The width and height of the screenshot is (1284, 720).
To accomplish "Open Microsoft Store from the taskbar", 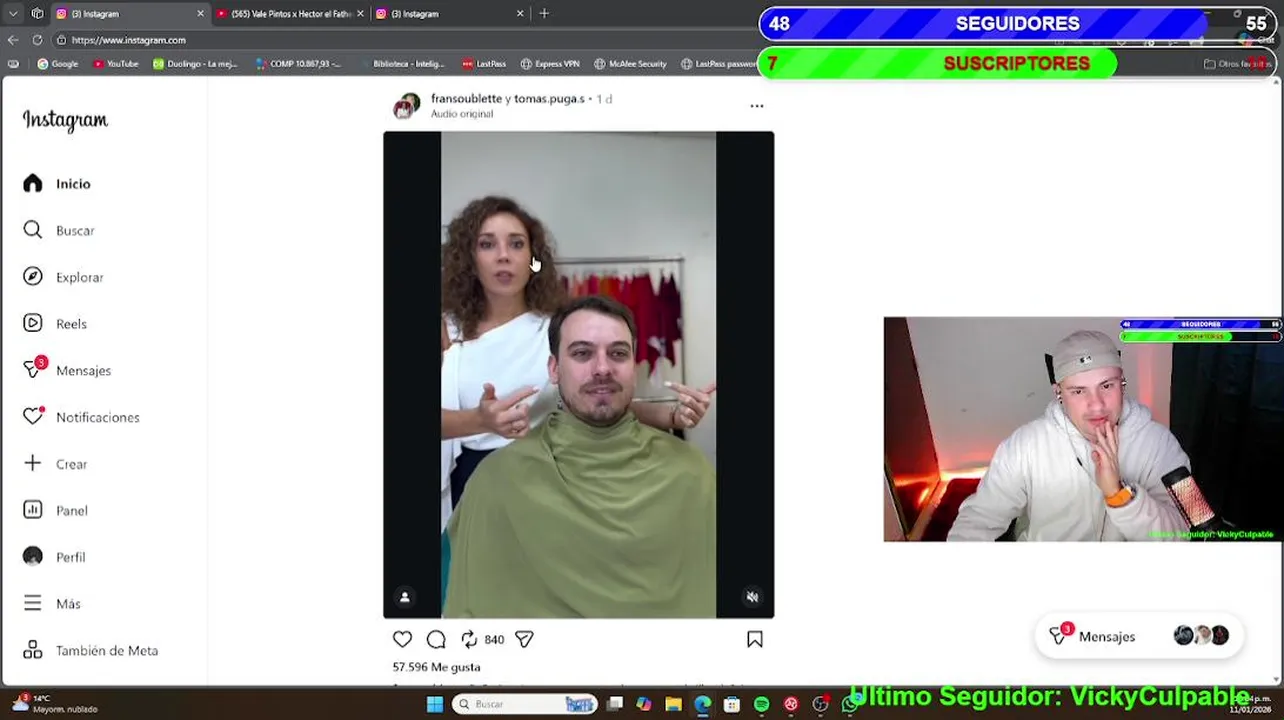I will coord(732,704).
